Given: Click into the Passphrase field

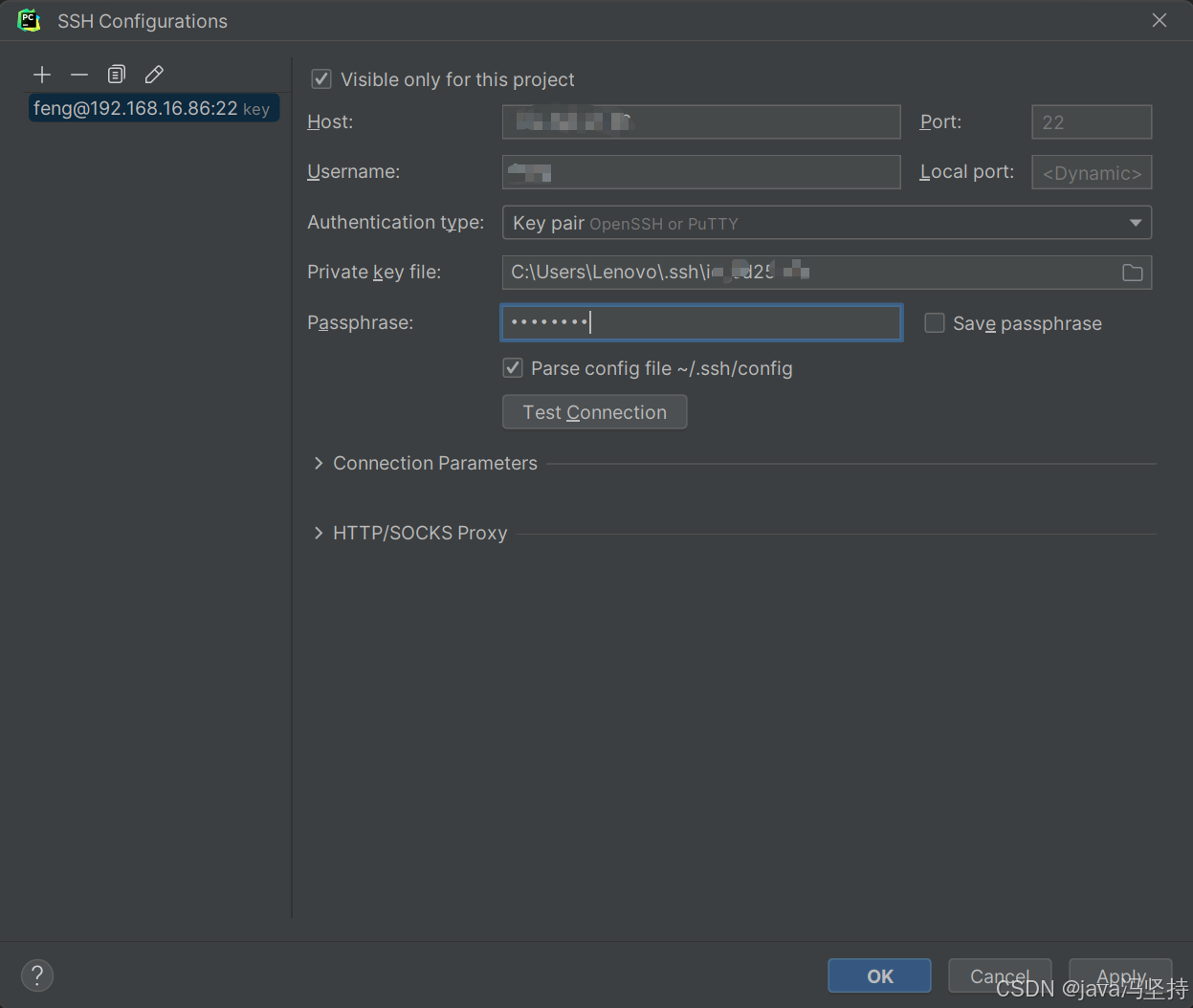Looking at the screenshot, I should 701,323.
